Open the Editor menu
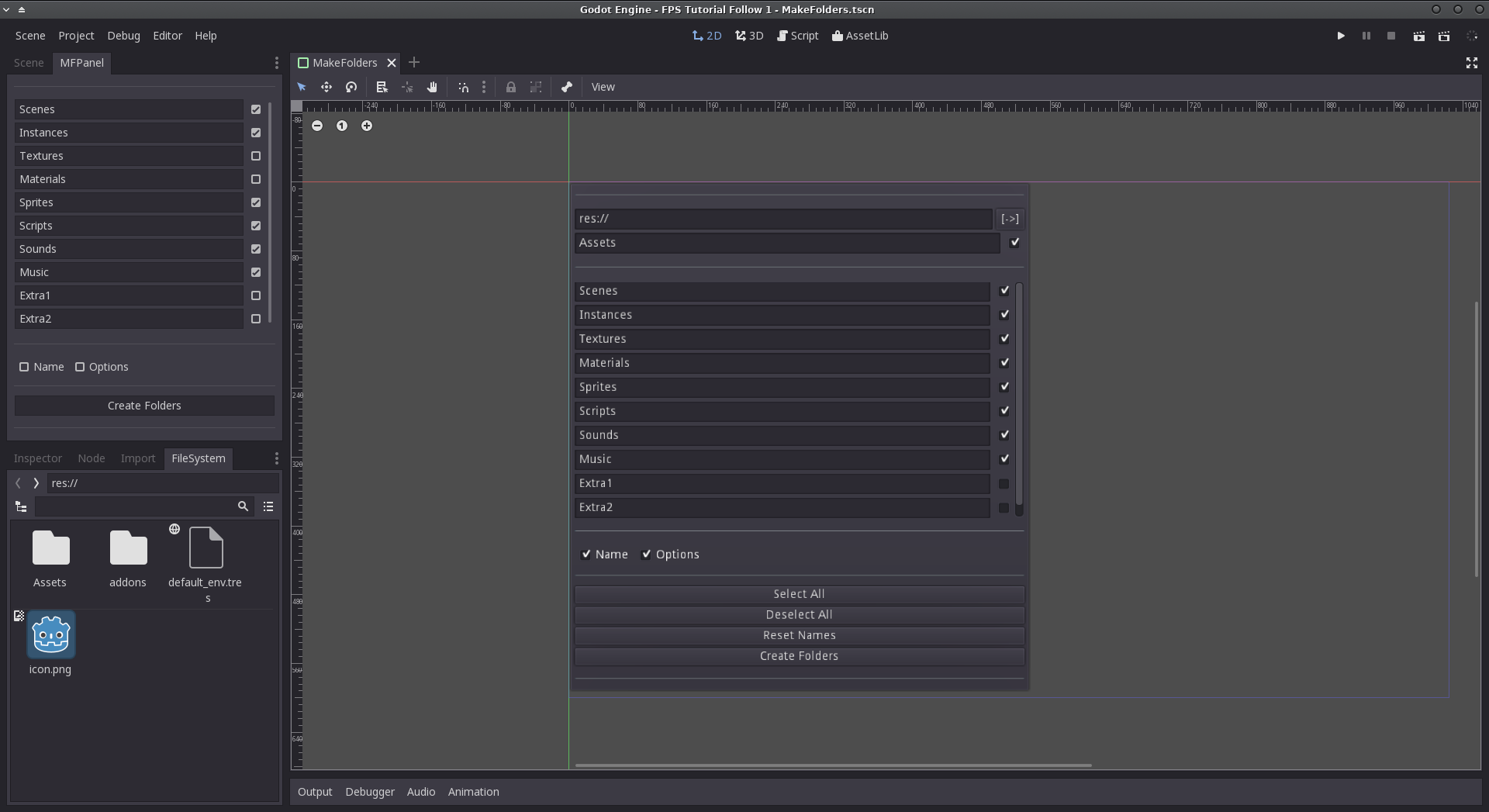The width and height of the screenshot is (1489, 812). [x=168, y=36]
